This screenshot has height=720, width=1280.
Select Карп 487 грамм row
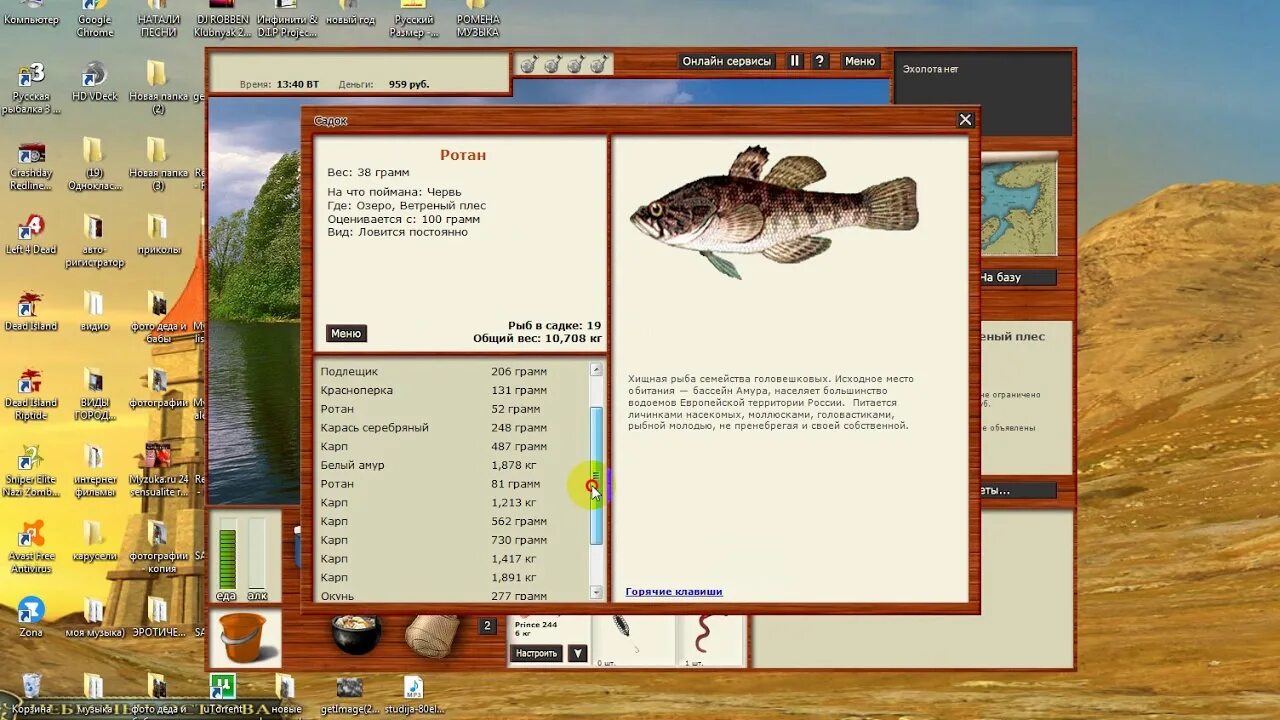453,446
